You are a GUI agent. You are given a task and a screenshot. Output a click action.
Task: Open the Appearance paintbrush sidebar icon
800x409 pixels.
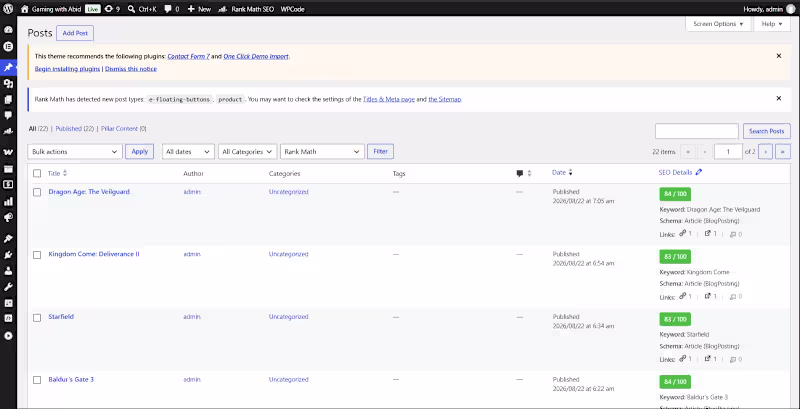(8, 239)
